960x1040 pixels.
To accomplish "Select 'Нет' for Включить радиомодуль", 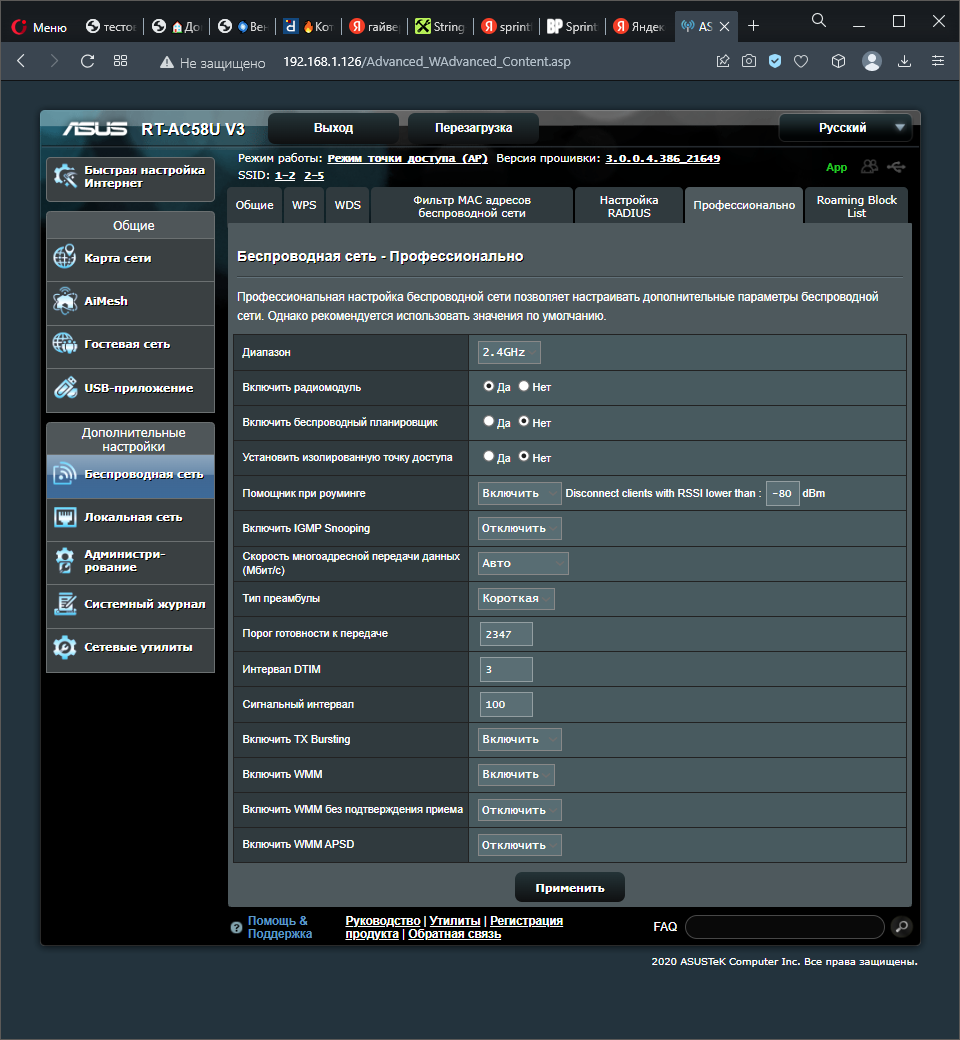I will [524, 387].
